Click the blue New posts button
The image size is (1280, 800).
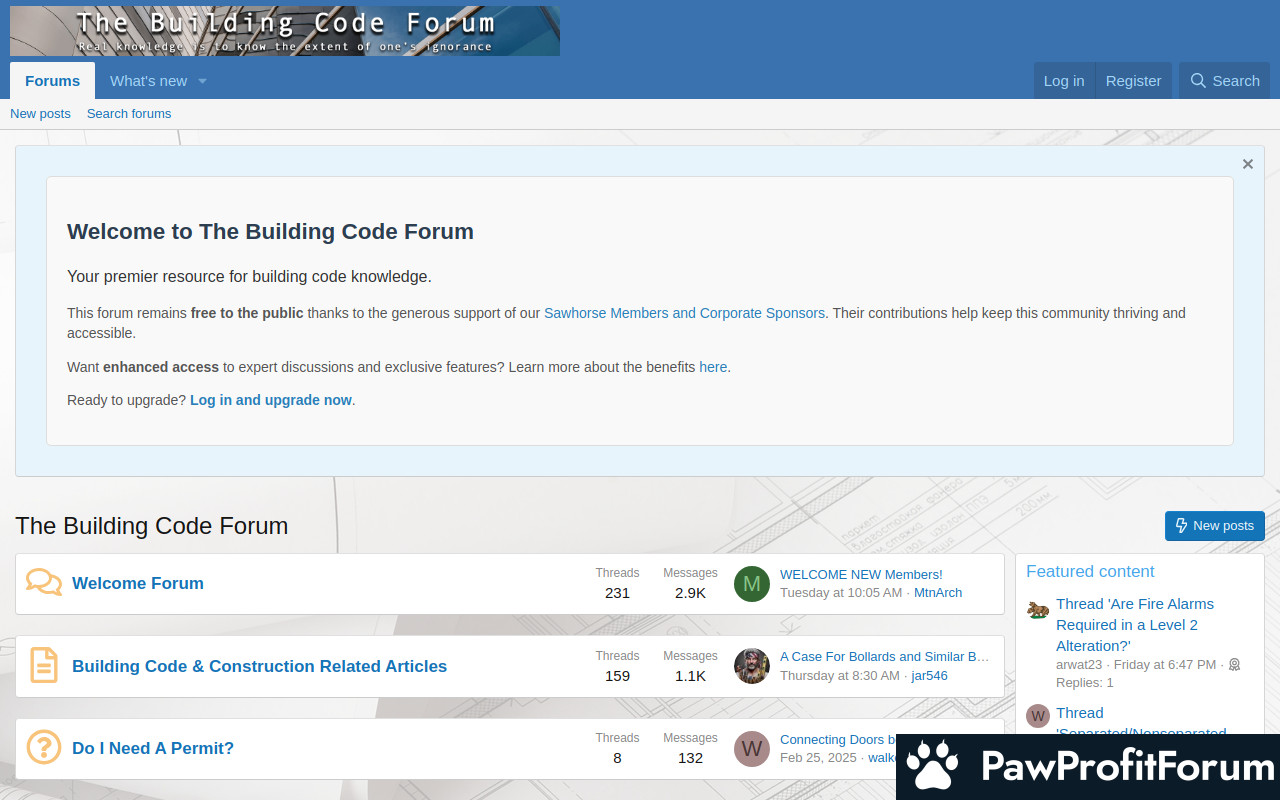1215,526
